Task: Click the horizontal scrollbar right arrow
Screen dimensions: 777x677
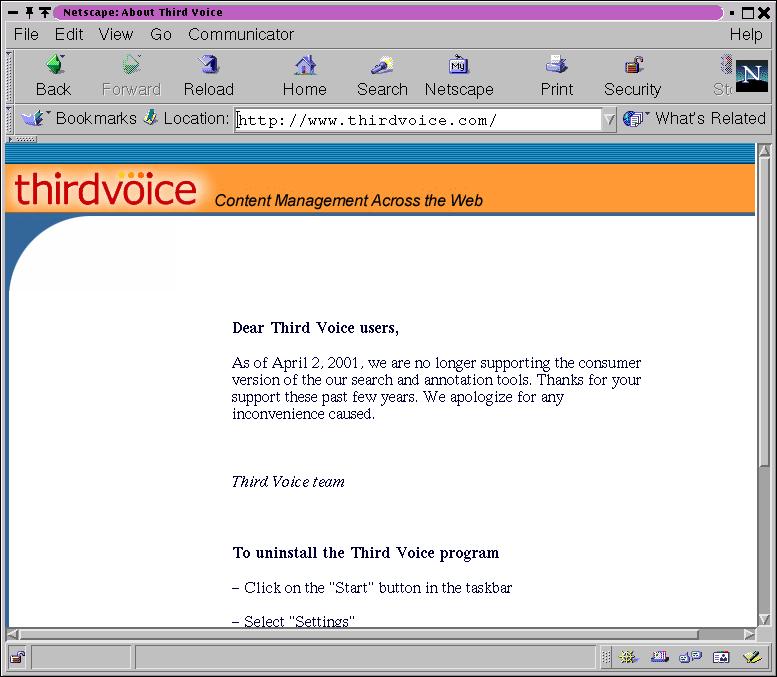Action: click(x=750, y=634)
